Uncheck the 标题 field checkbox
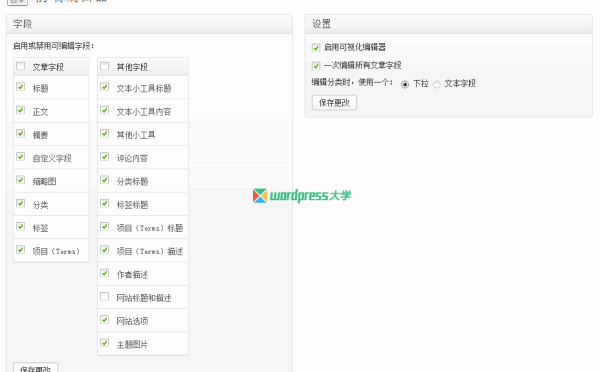This screenshot has height=372, width=601. (x=21, y=87)
